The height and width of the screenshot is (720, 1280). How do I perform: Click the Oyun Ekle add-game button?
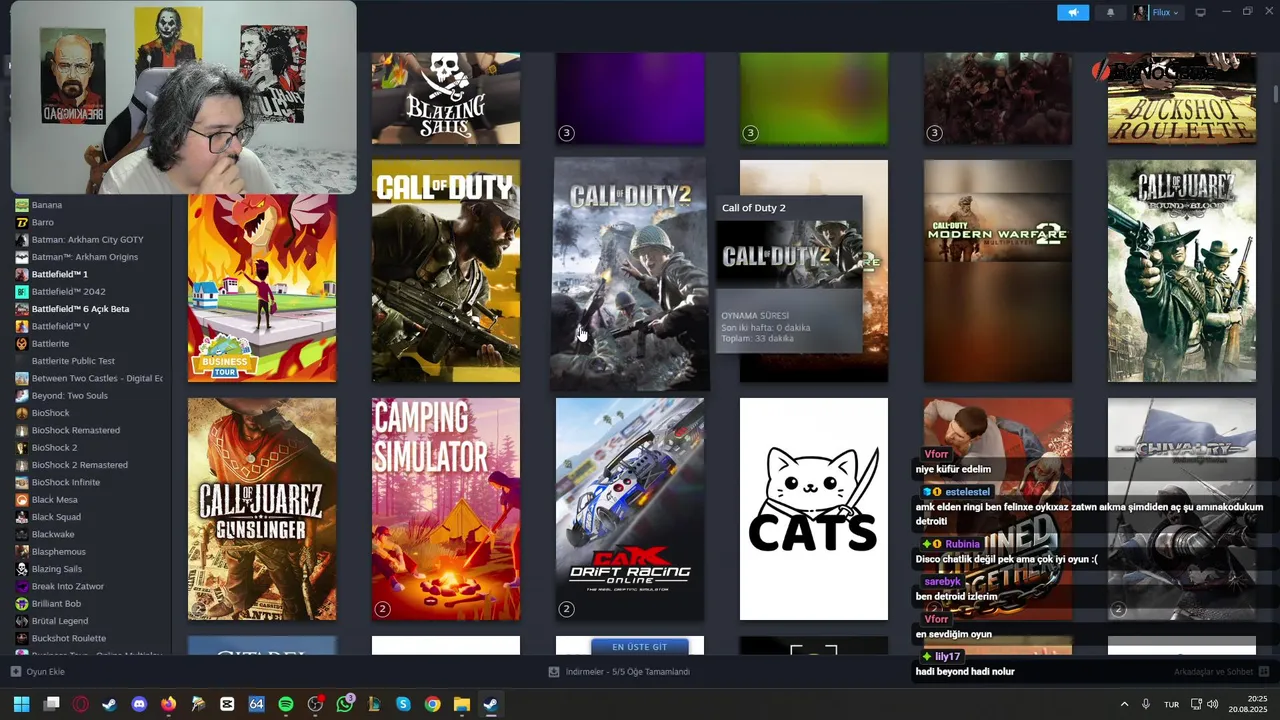pyautogui.click(x=38, y=672)
